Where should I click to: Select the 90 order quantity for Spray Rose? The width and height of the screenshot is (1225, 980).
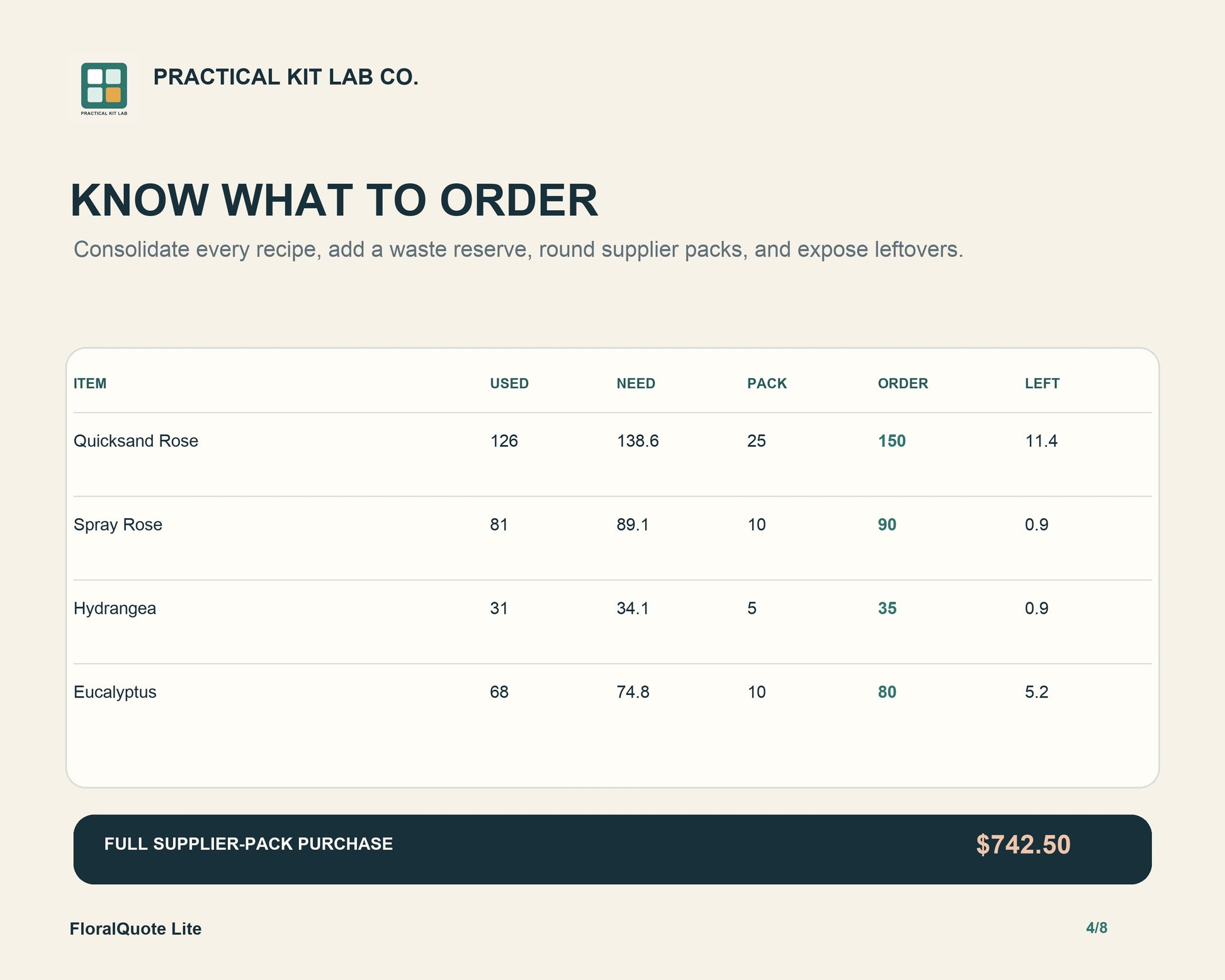[887, 524]
